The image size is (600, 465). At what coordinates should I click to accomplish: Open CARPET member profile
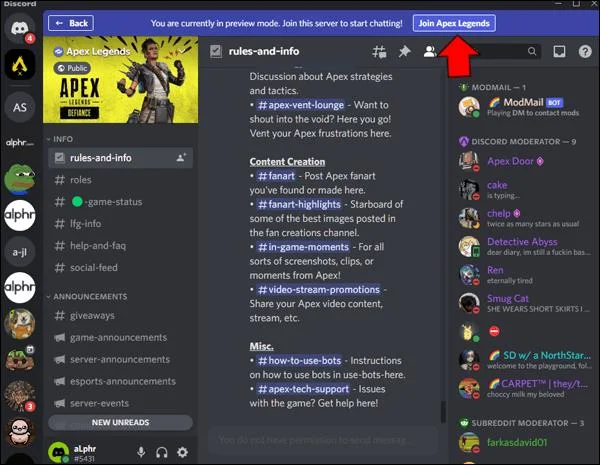(x=523, y=388)
